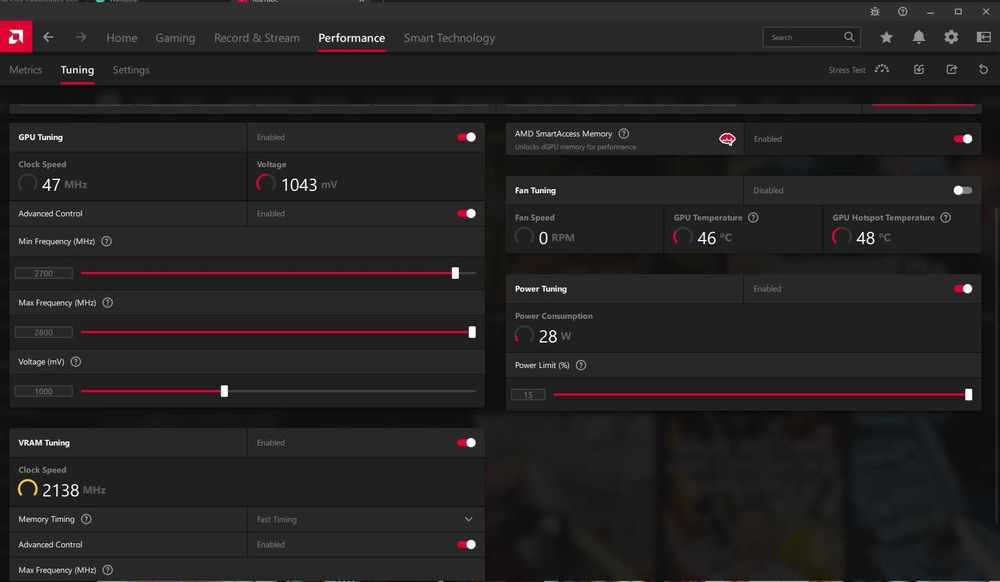
Task: Disable the Power Tuning toggle
Action: (962, 289)
